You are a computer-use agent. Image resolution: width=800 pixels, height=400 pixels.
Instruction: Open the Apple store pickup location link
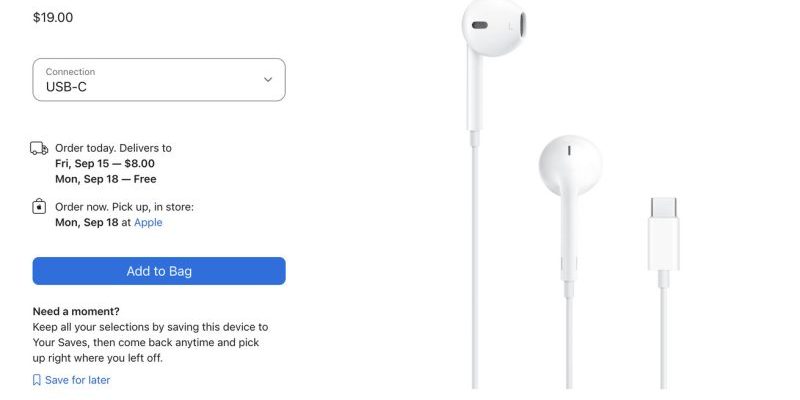(148, 222)
